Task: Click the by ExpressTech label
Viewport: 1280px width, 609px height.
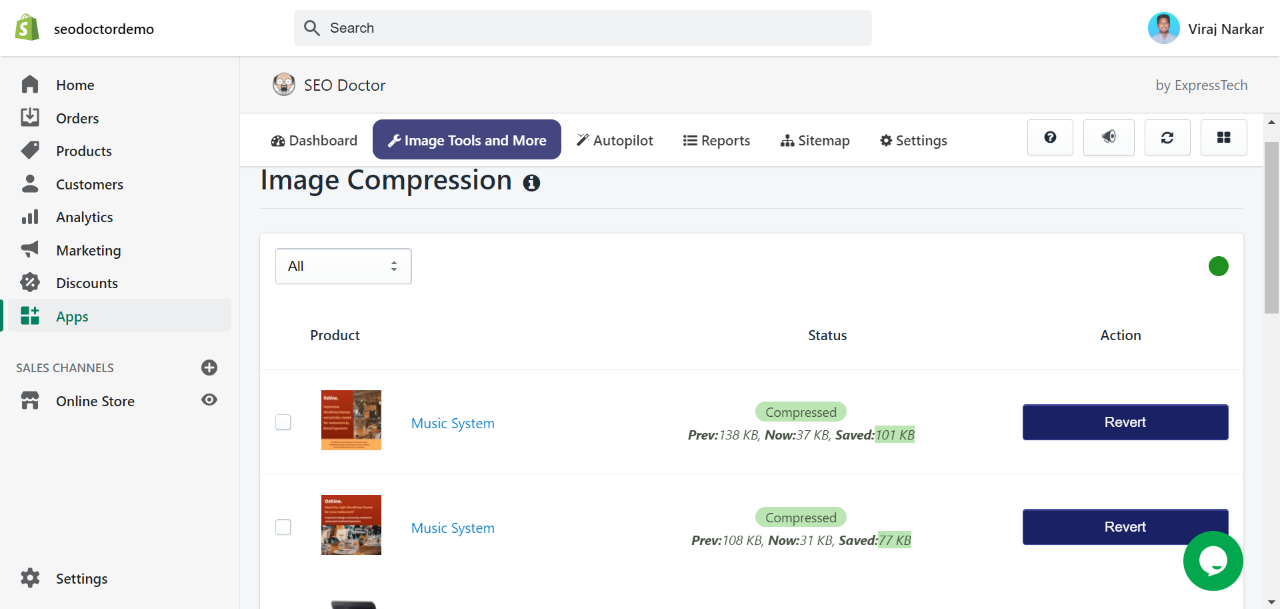Action: pyautogui.click(x=1201, y=85)
